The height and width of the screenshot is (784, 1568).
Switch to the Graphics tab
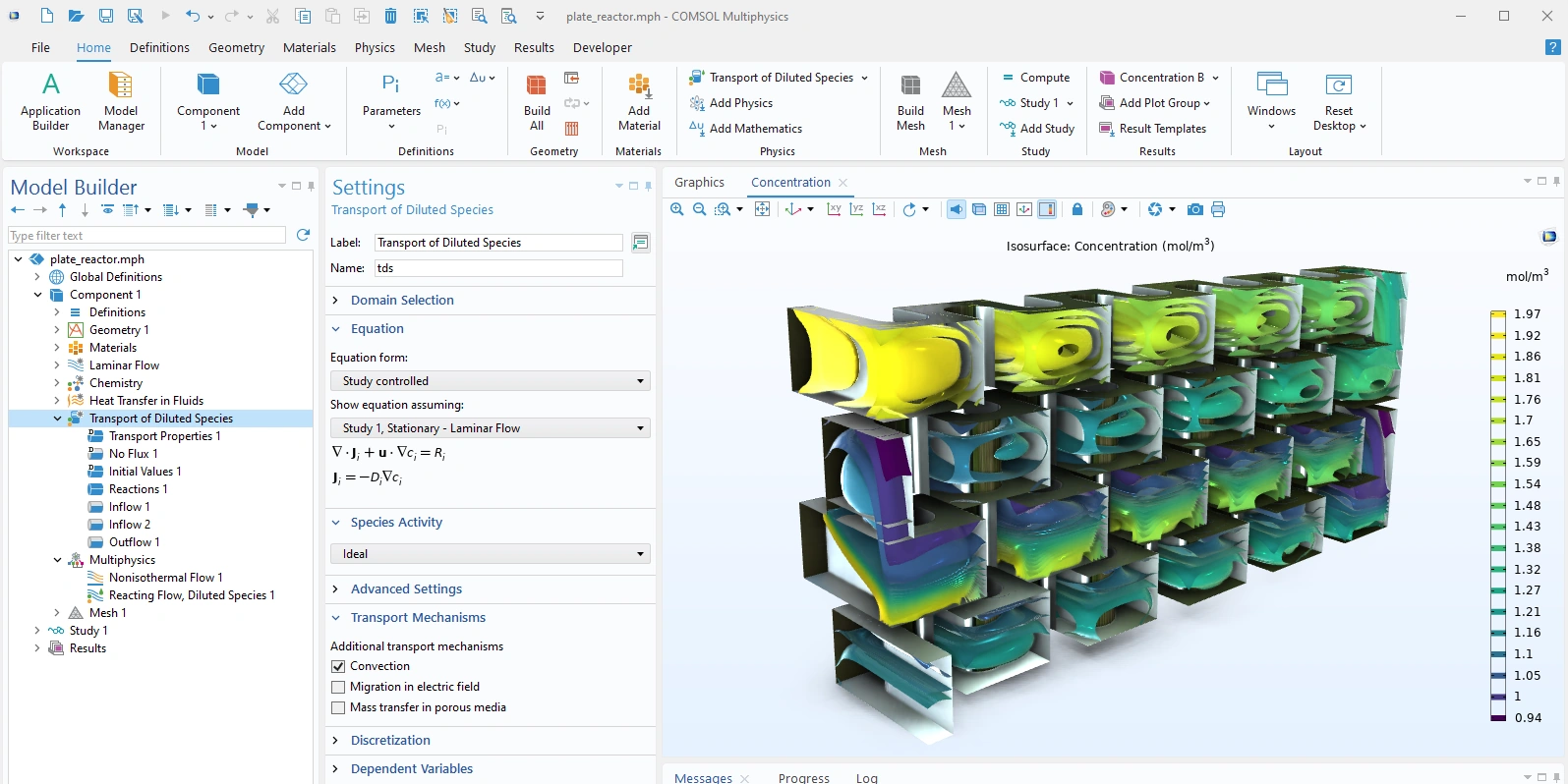pyautogui.click(x=699, y=183)
